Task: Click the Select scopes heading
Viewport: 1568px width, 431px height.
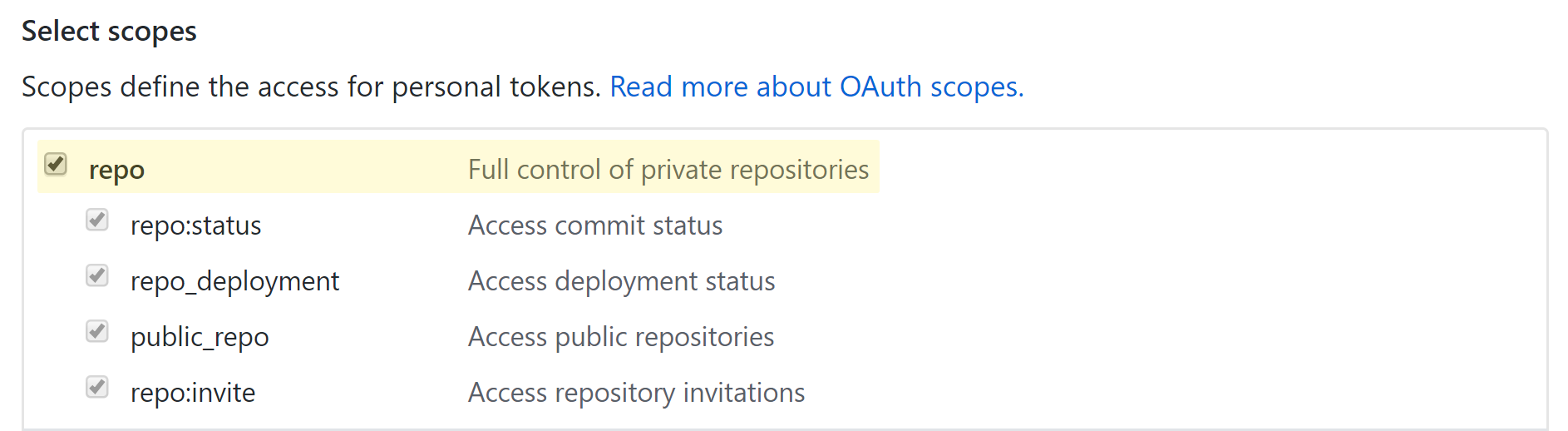Action: tap(109, 32)
